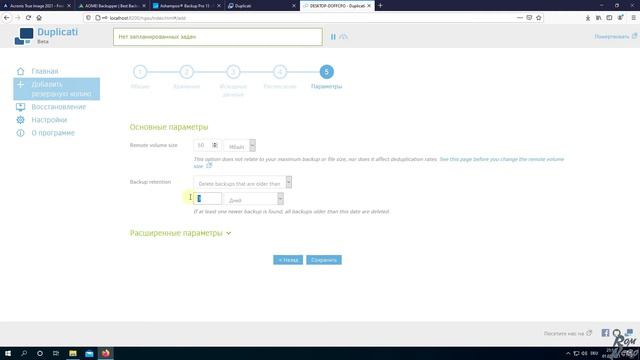The image size is (640, 360).
Task: Switch to AOMEI Backupper browser tab
Action: (x=112, y=6)
